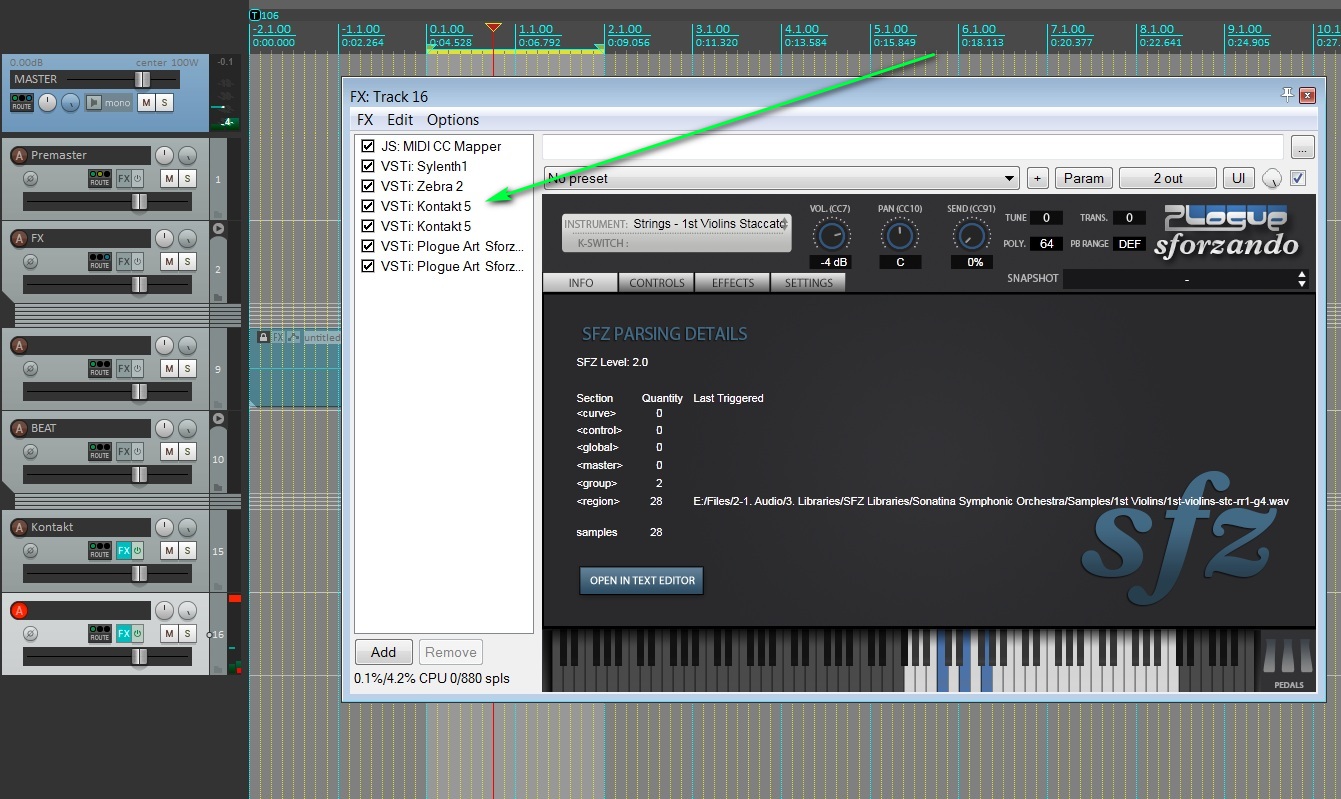Image resolution: width=1341 pixels, height=799 pixels.
Task: Open the ROUTE button on track 16
Action: (x=99, y=634)
